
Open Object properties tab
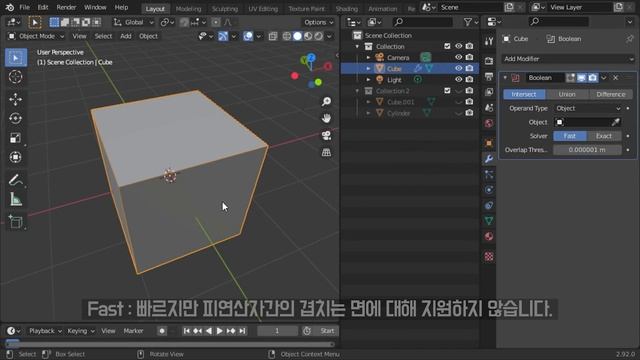click(489, 143)
